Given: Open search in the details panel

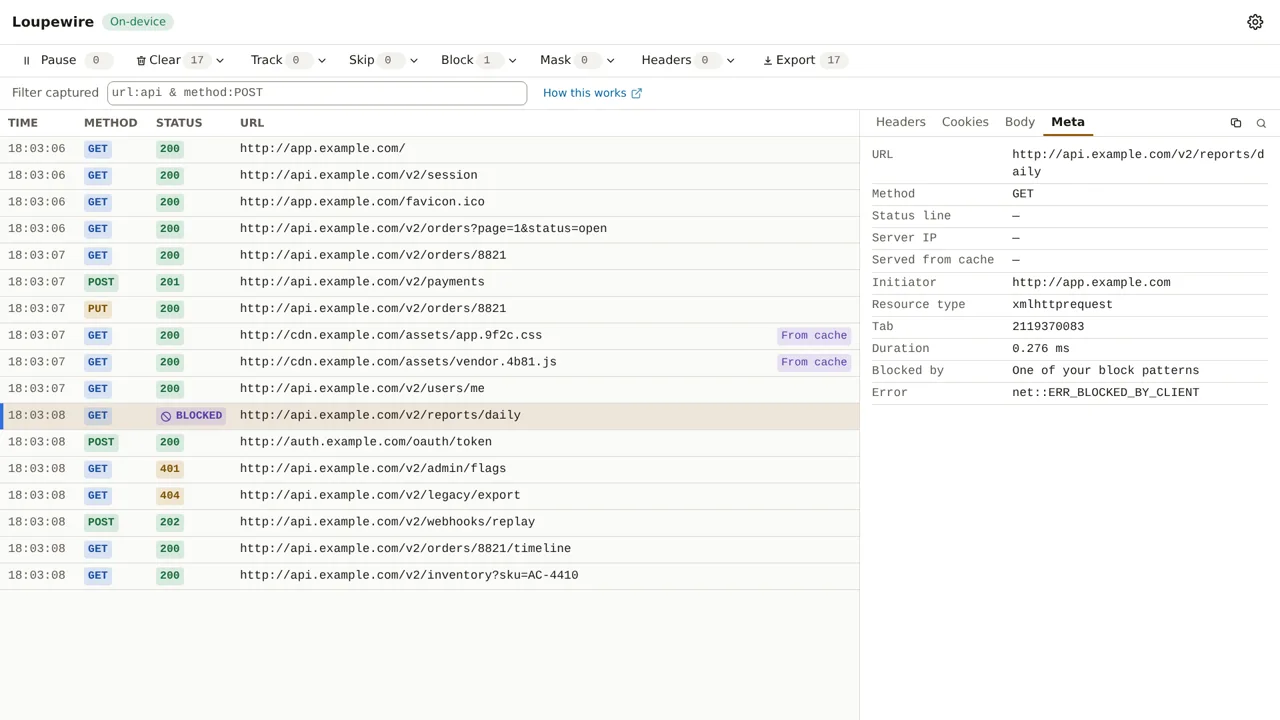Looking at the screenshot, I should pos(1261,123).
